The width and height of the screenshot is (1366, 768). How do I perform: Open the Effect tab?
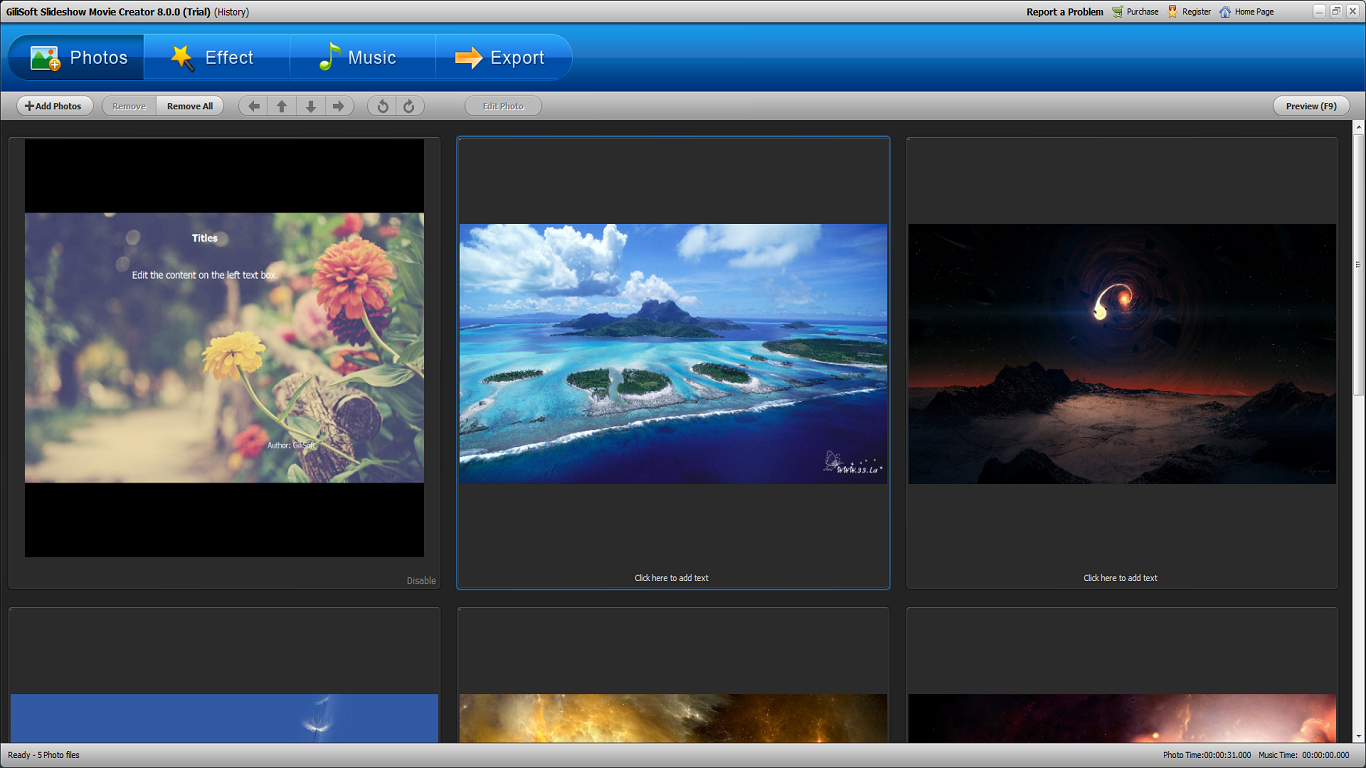(217, 57)
